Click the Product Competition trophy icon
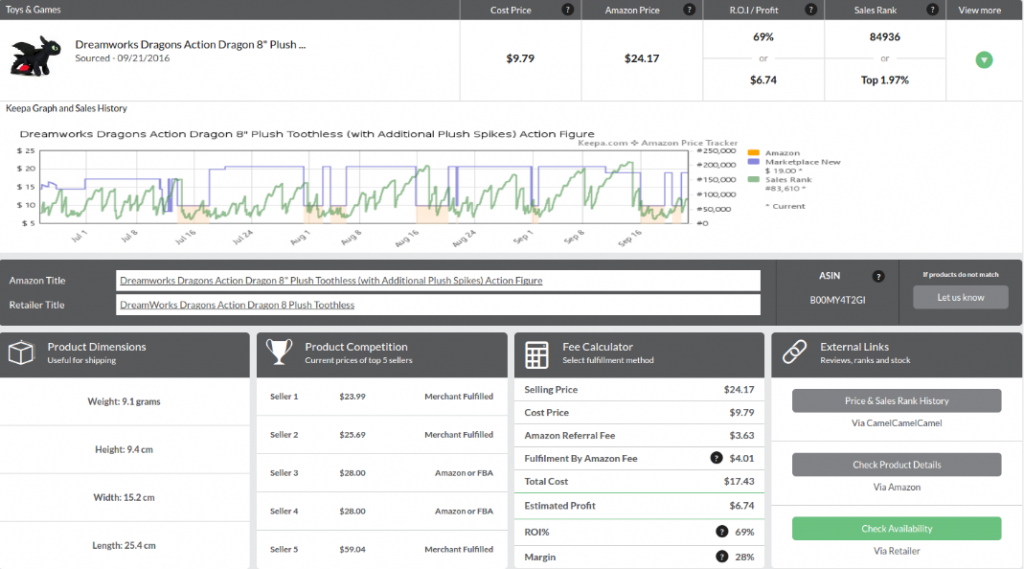Viewport: 1024px width, 569px height. pyautogui.click(x=279, y=353)
